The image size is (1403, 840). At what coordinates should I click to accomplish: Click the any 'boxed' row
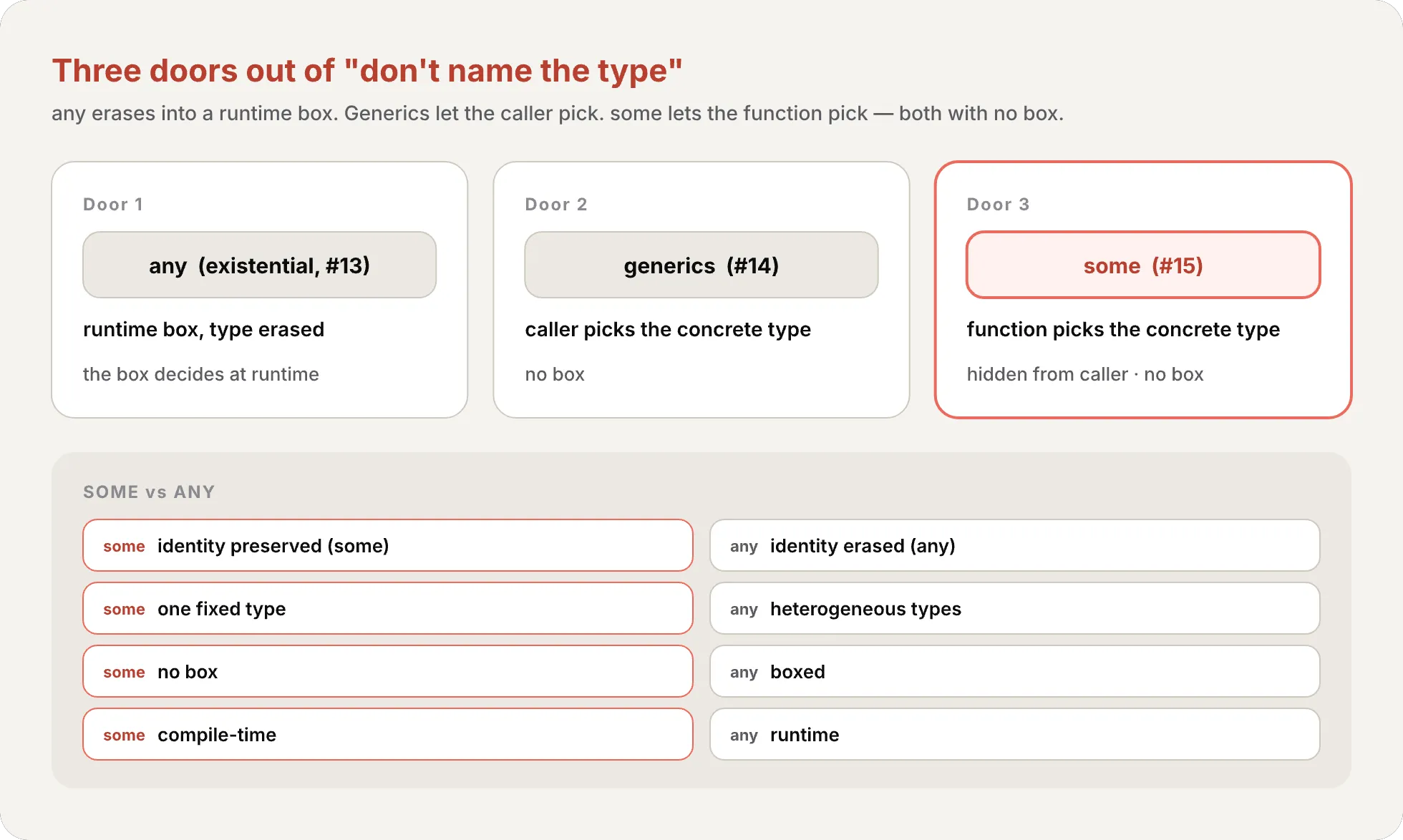tap(1015, 671)
